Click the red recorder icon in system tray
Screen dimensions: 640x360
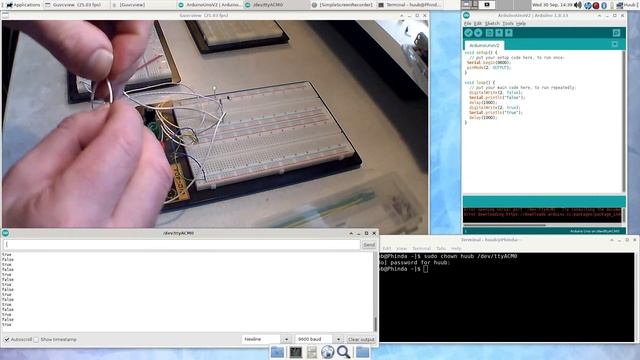click(x=596, y=5)
